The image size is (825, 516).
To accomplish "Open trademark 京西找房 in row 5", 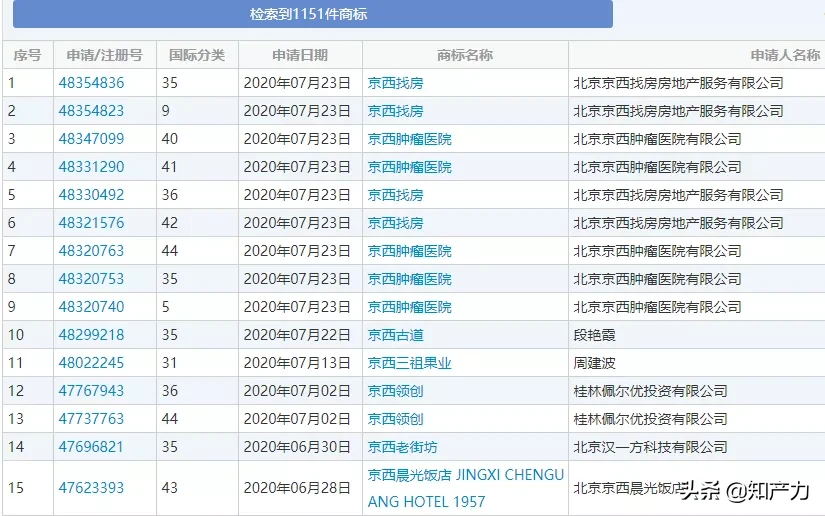I will pyautogui.click(x=395, y=195).
